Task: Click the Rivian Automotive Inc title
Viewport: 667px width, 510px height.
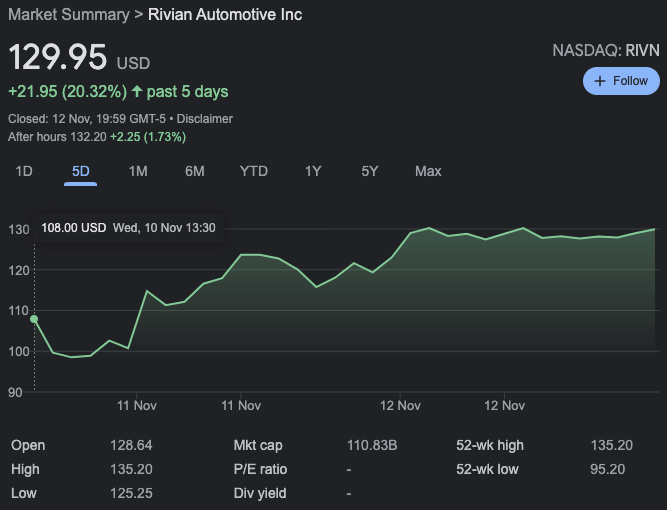Action: (x=225, y=15)
